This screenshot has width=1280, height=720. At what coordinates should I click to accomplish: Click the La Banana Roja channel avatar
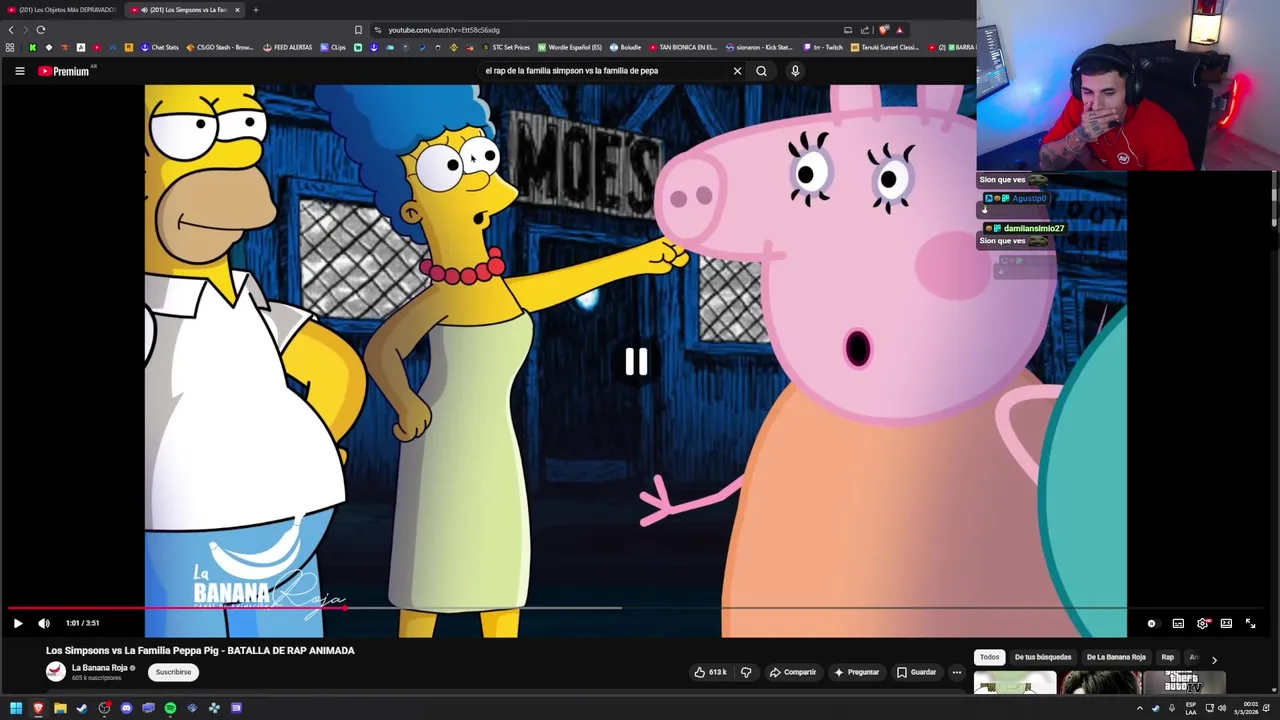[56, 672]
